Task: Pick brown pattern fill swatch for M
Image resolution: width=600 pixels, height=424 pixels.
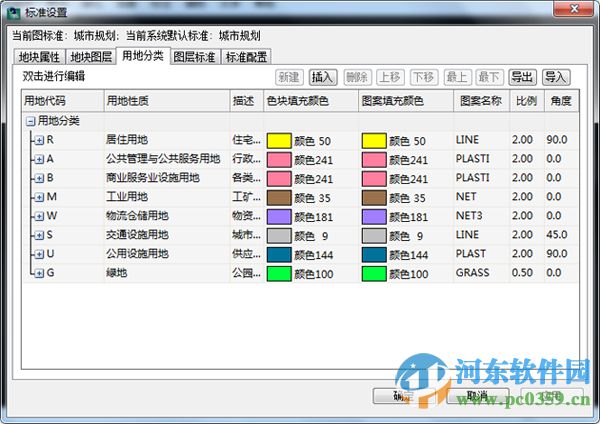Action: tap(374, 198)
